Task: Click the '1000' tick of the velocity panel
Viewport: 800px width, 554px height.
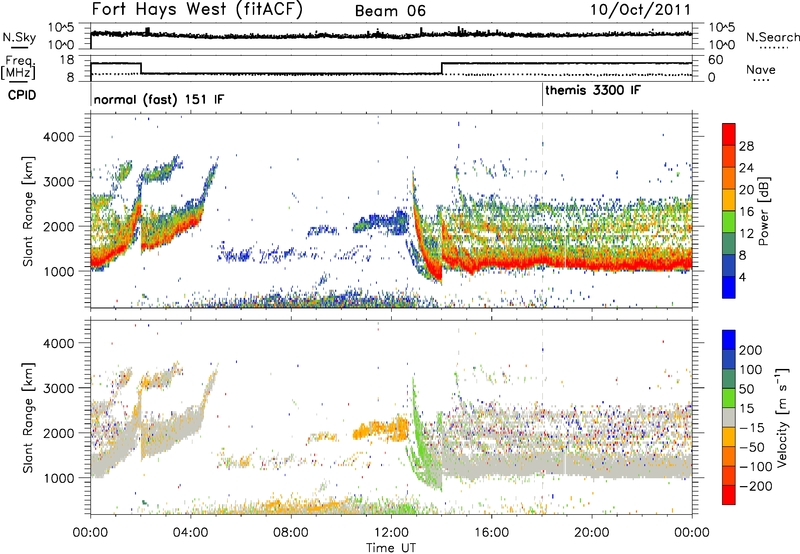Action: pos(58,478)
